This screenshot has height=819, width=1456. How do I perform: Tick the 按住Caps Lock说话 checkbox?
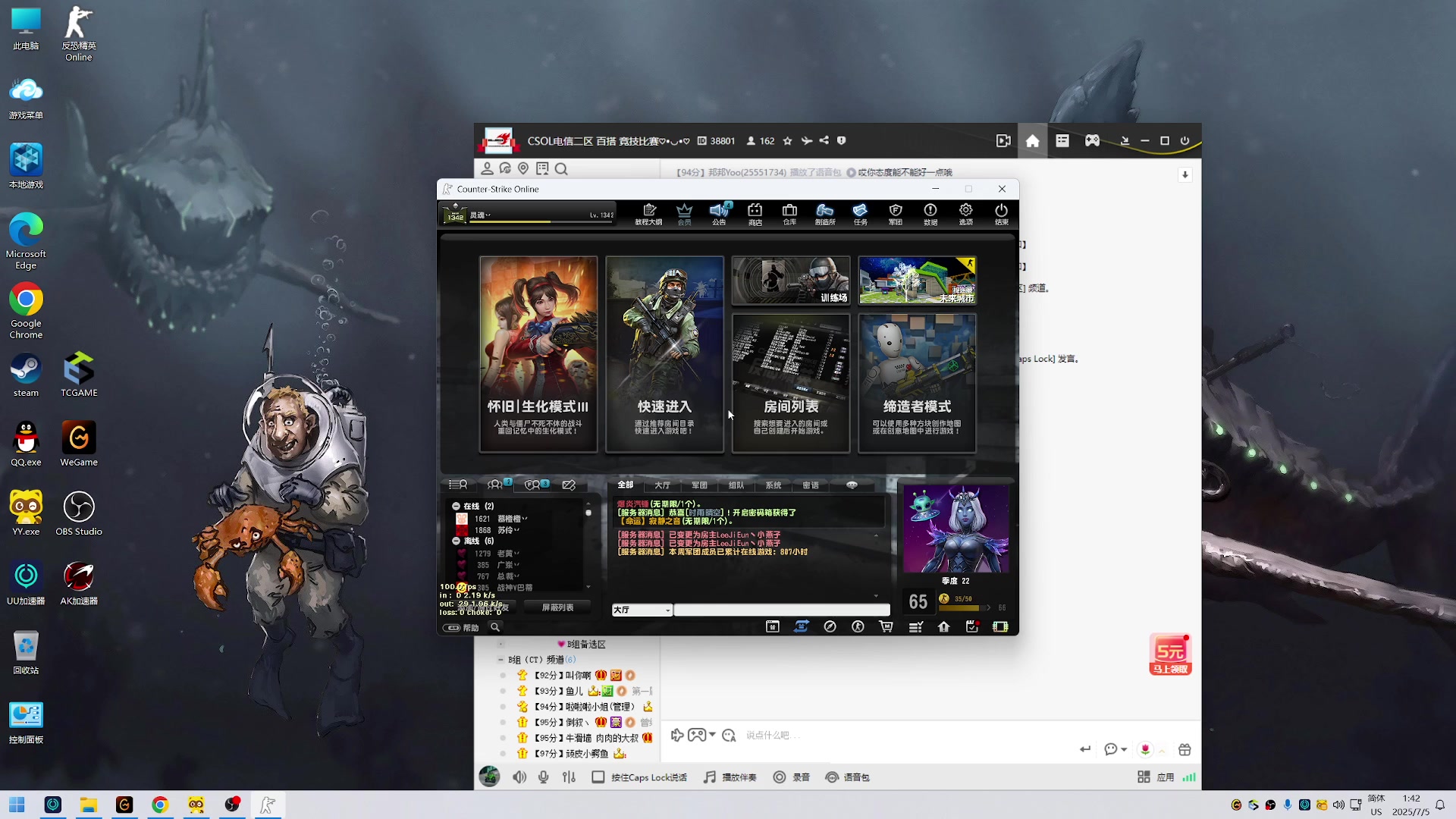(x=598, y=777)
